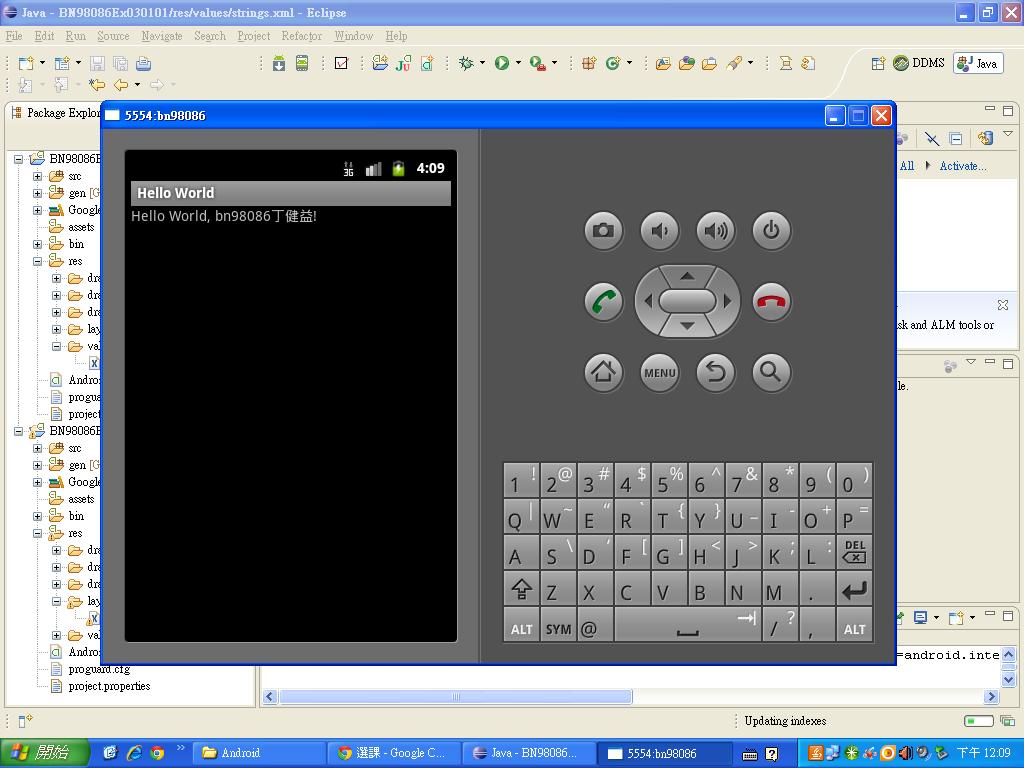Toggle the shift key on emulator keyboard
1024x768 pixels.
coord(521,590)
